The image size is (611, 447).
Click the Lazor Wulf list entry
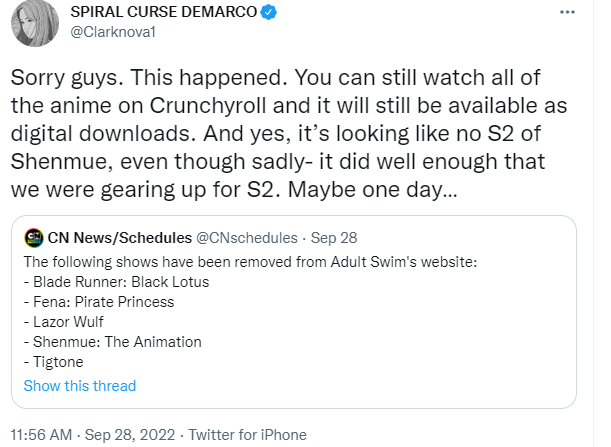coord(66,321)
